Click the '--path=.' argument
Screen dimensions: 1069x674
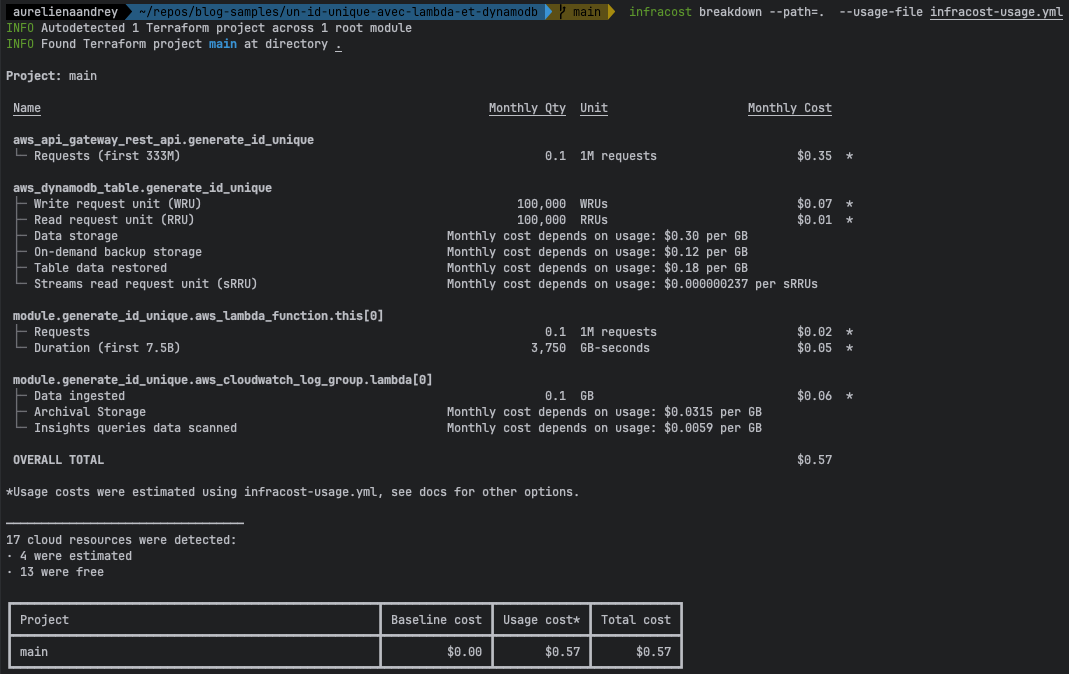click(796, 12)
